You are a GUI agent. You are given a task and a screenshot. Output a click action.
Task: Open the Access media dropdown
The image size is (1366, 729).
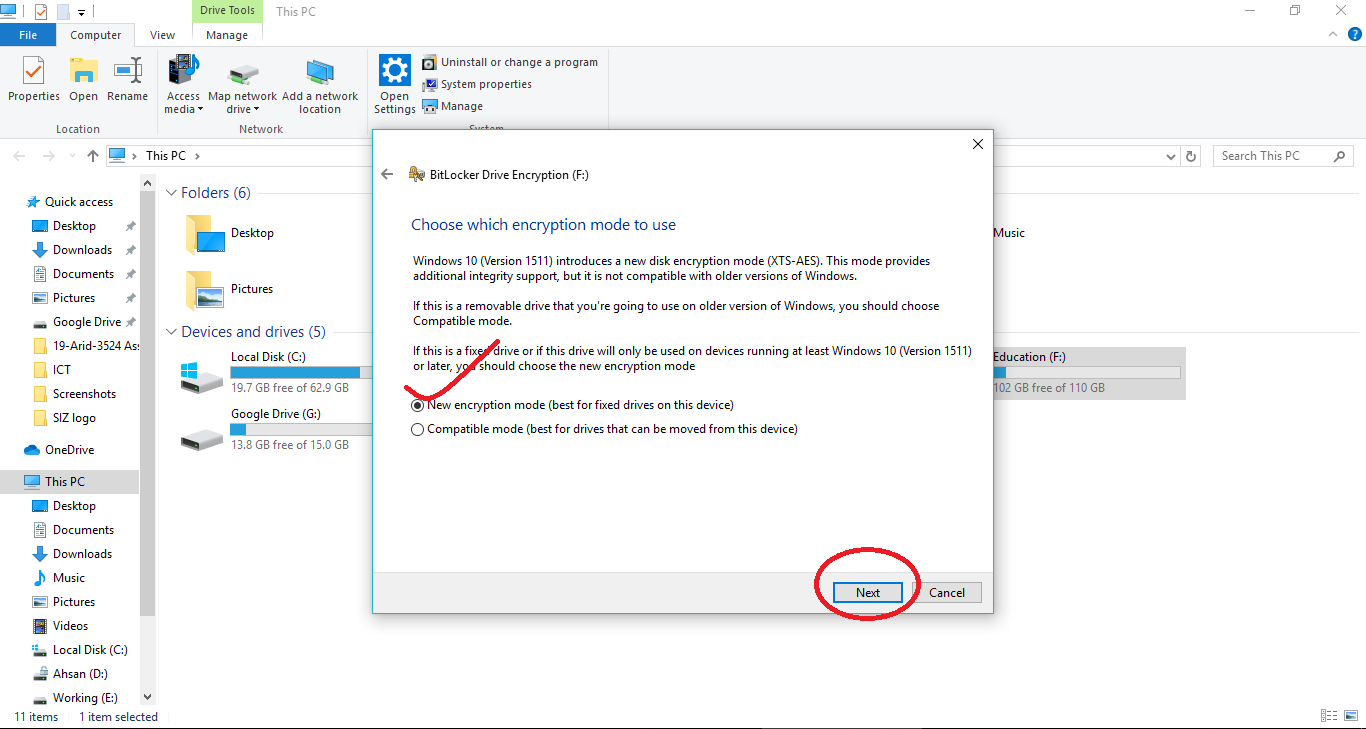tap(183, 86)
